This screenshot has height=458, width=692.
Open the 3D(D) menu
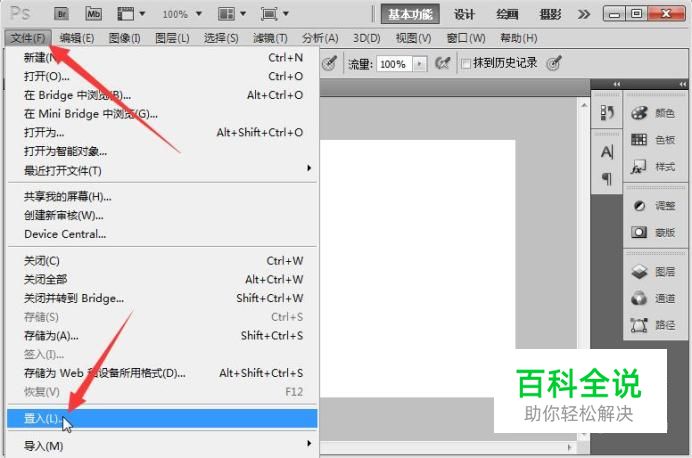[x=366, y=38]
